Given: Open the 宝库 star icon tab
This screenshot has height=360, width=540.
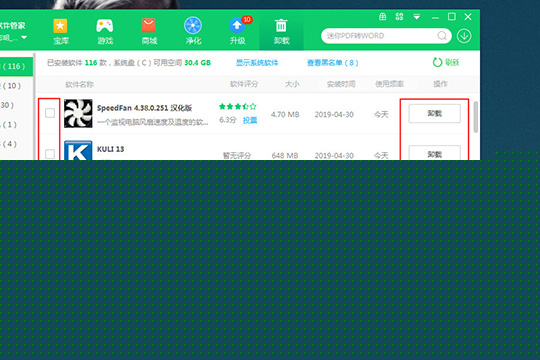Looking at the screenshot, I should (x=61, y=32).
